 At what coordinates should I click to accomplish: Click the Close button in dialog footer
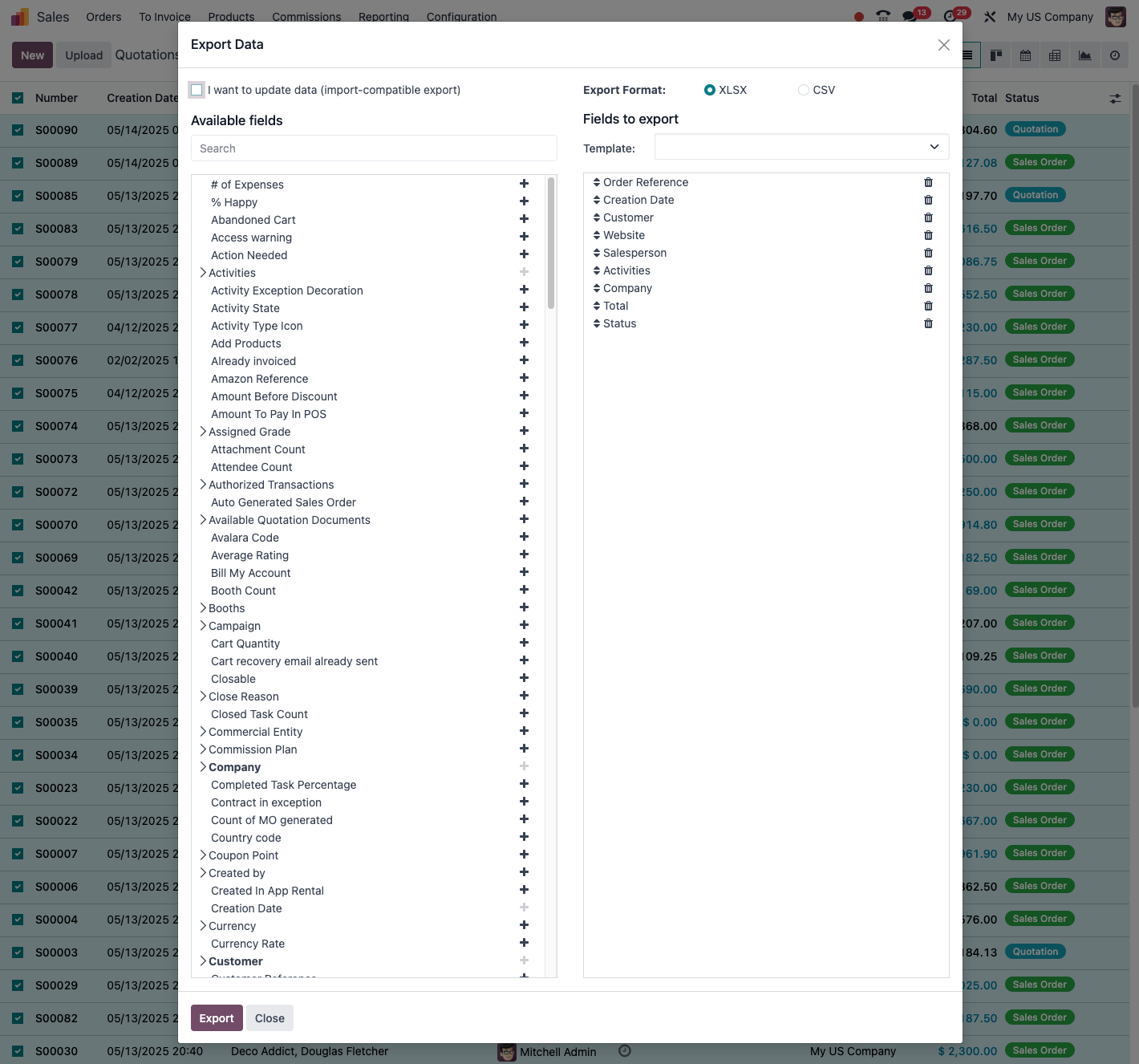click(270, 1018)
